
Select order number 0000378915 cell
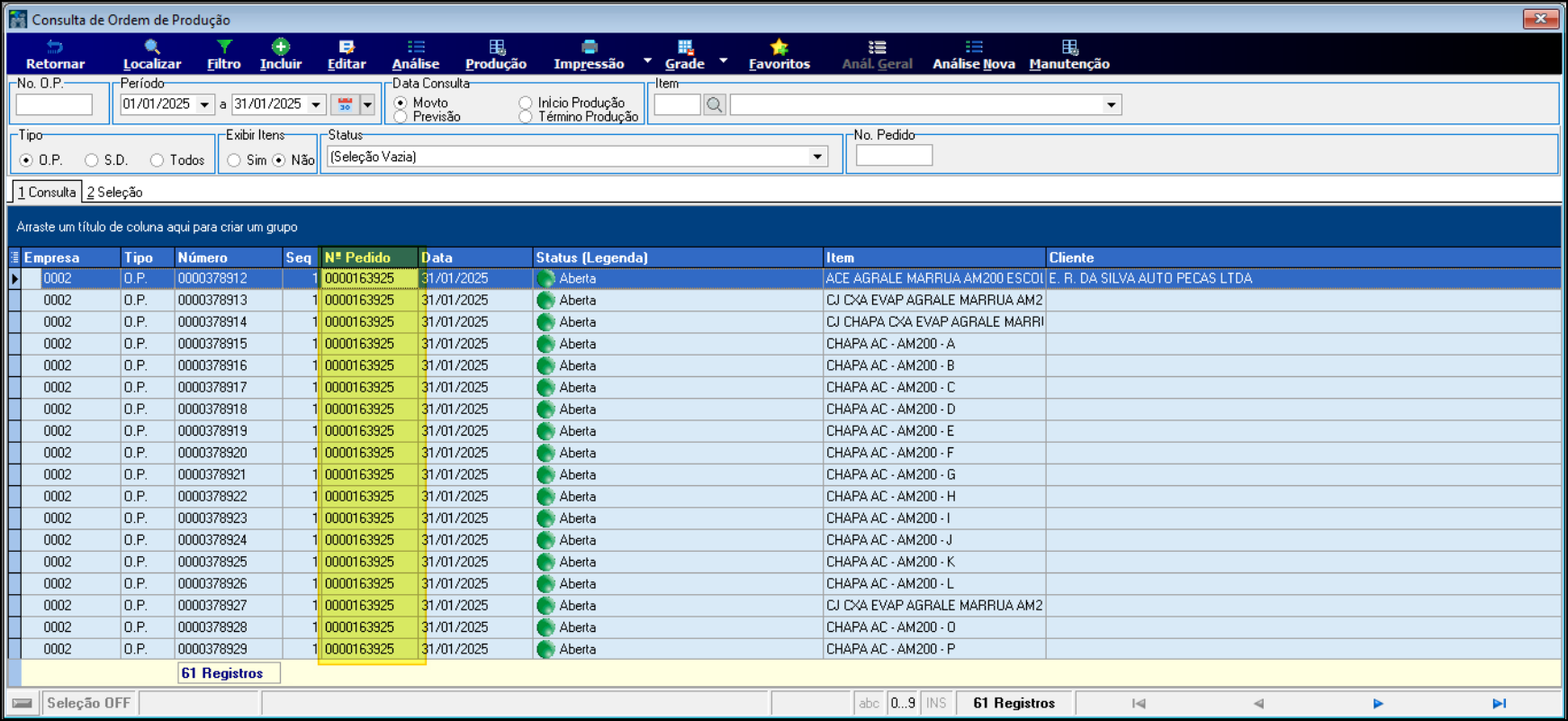[x=229, y=344]
